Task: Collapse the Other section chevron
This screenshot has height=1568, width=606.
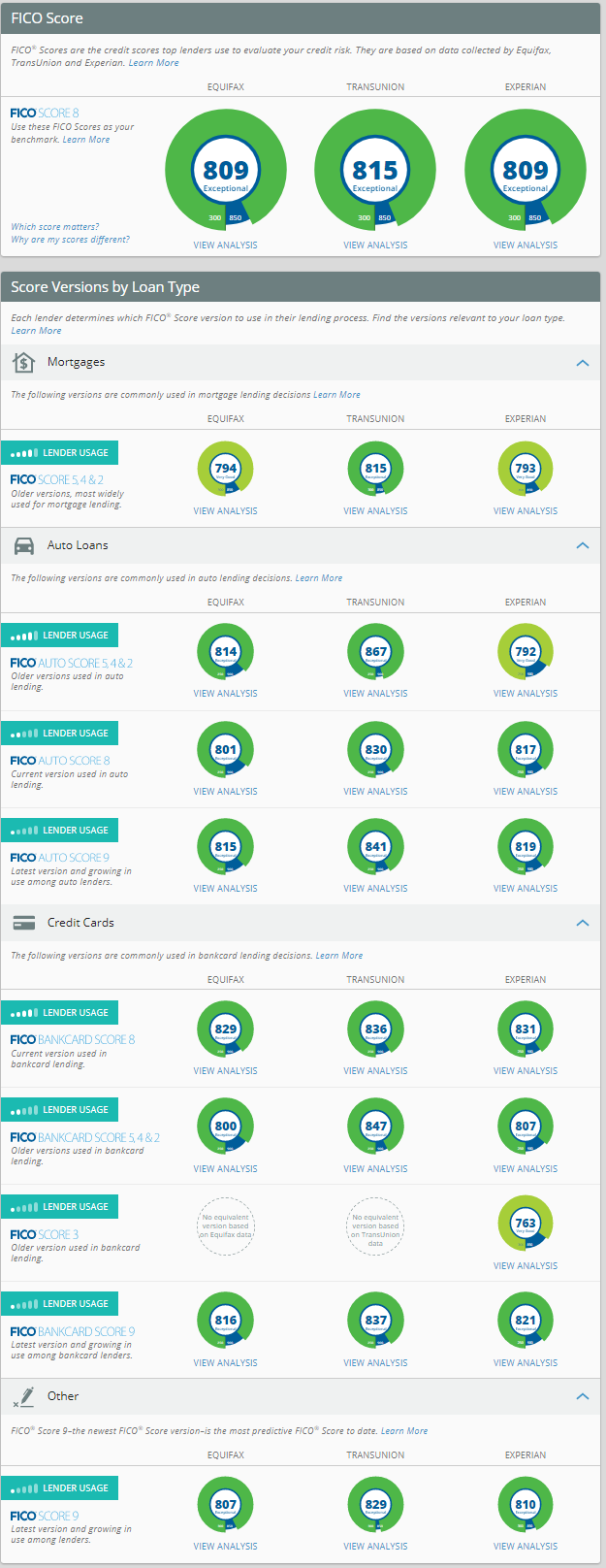Action: tap(582, 1397)
